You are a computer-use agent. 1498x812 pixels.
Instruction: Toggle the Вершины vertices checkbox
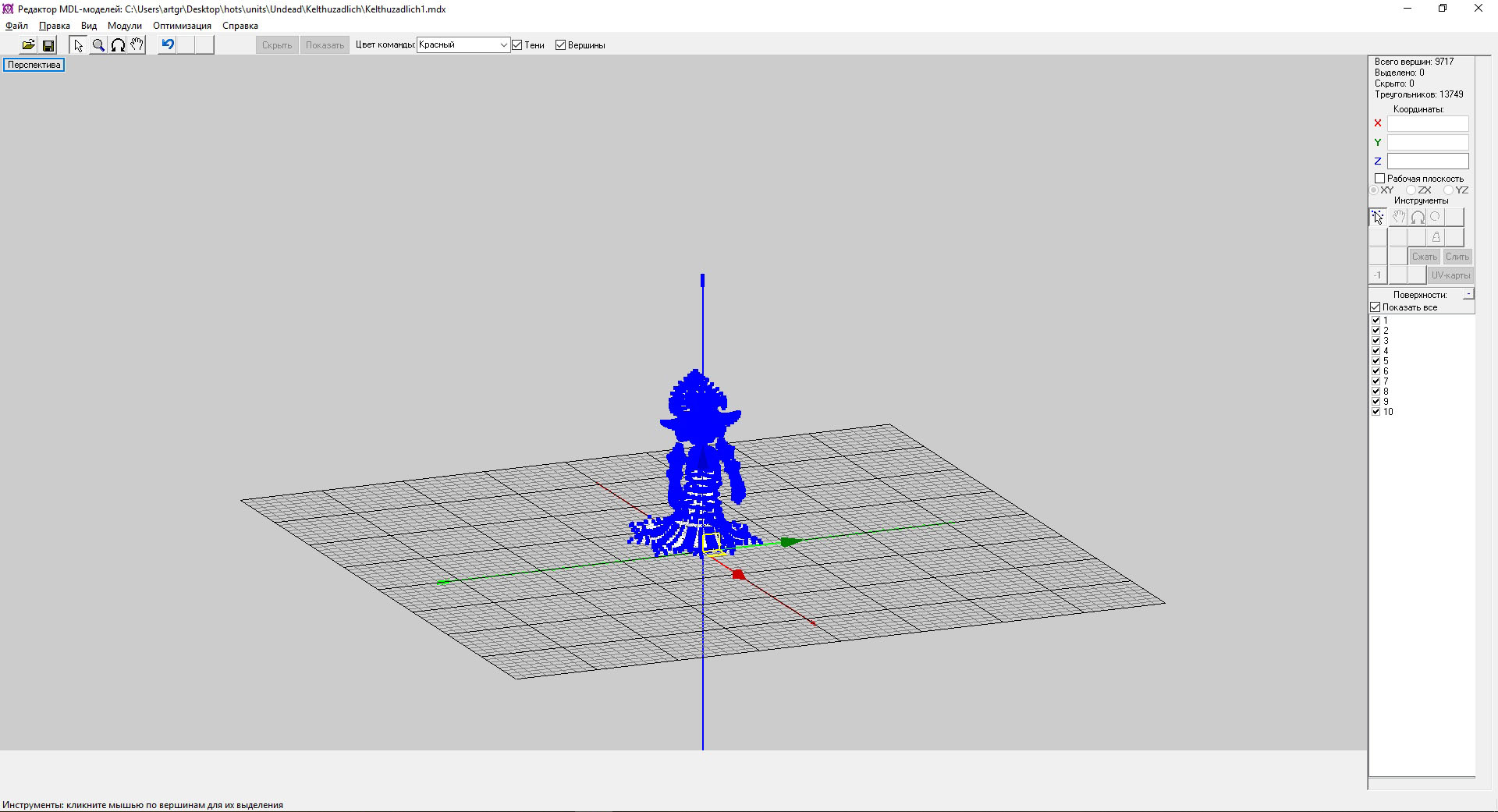(x=560, y=45)
